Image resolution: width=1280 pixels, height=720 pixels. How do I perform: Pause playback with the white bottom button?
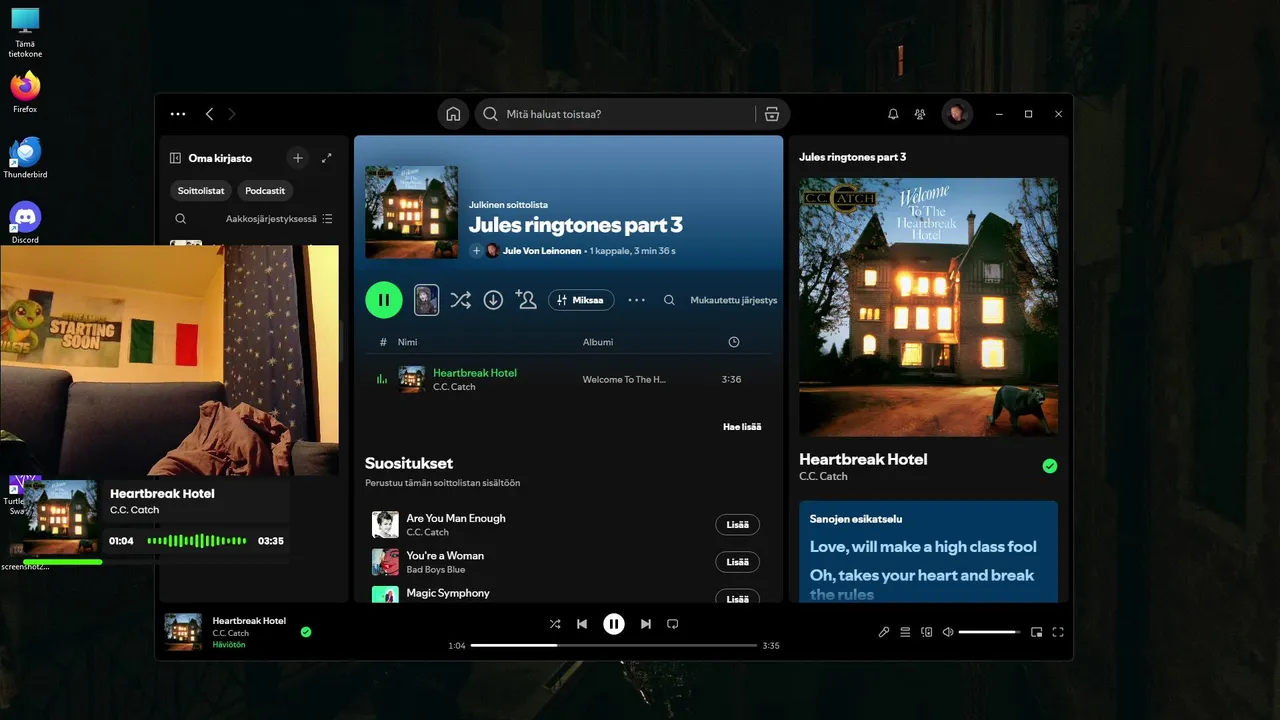[614, 624]
